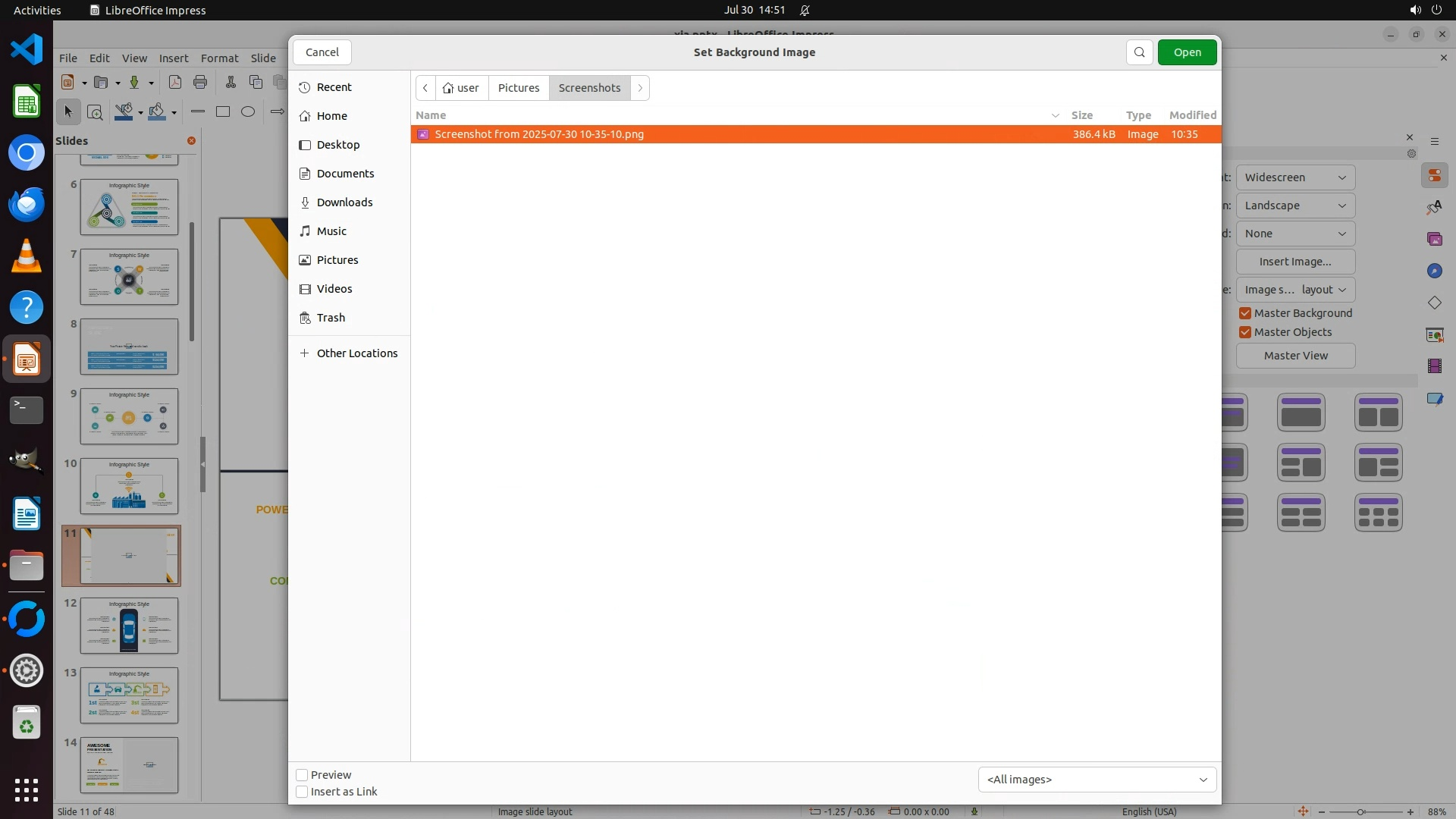Open LibreOffice Writer from the dock
The height and width of the screenshot is (819, 1456).
coord(27,515)
